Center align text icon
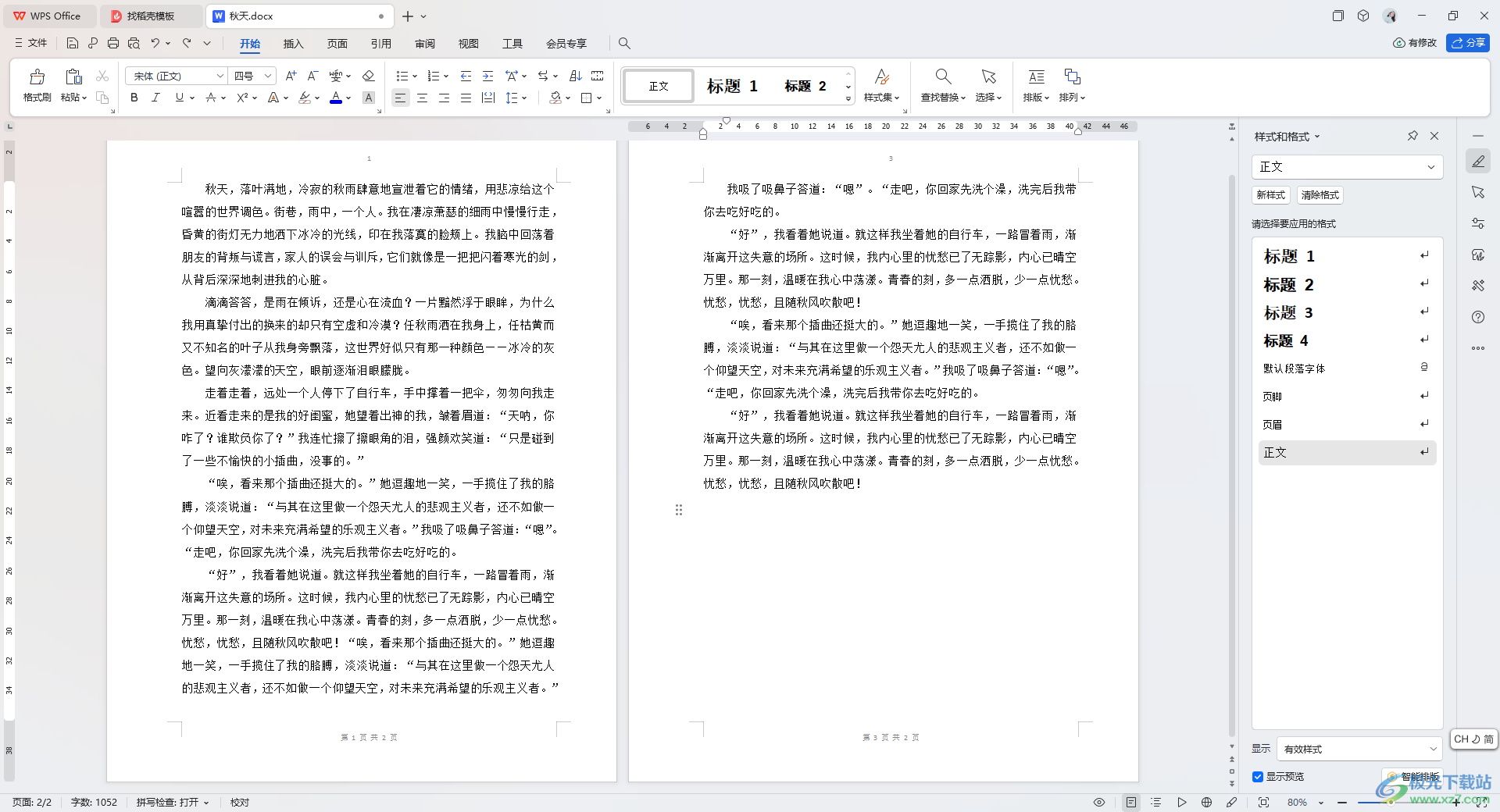Viewport: 1500px width, 812px height. pyautogui.click(x=422, y=98)
